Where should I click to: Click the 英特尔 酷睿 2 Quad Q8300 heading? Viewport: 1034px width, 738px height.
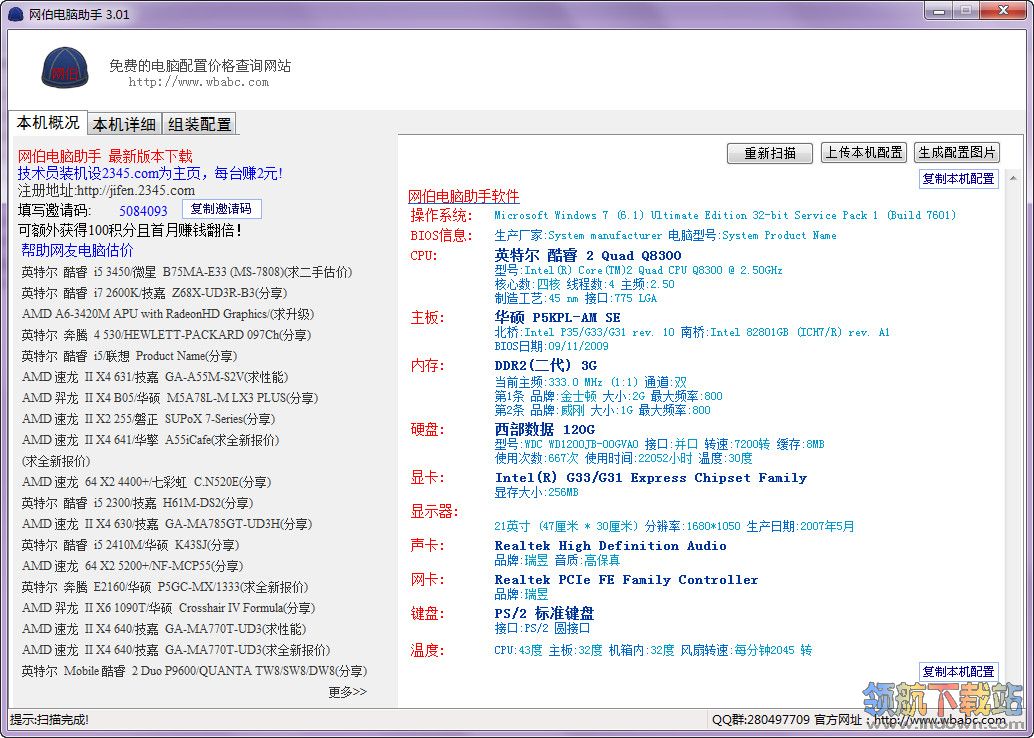coord(588,255)
